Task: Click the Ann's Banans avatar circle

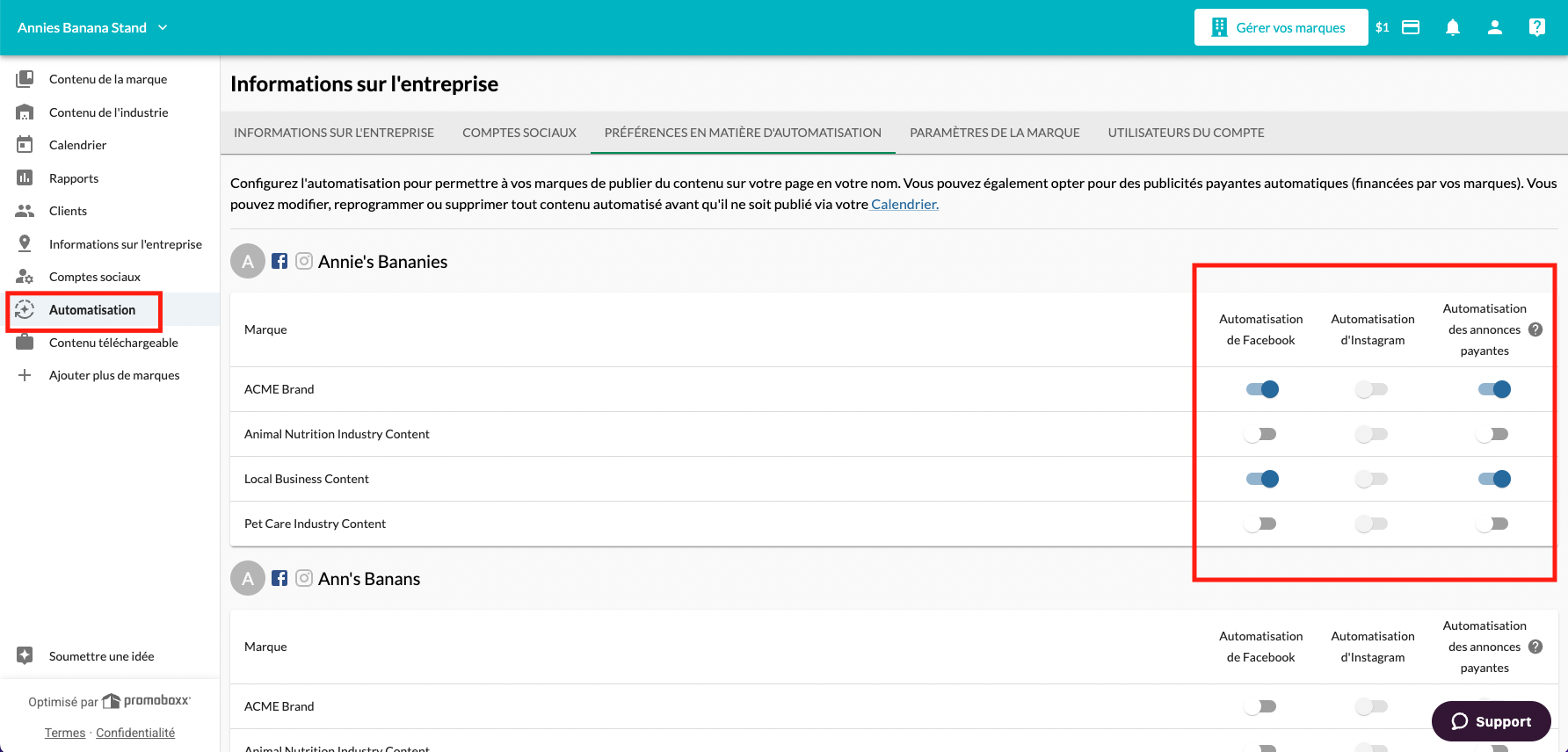Action: [x=248, y=578]
